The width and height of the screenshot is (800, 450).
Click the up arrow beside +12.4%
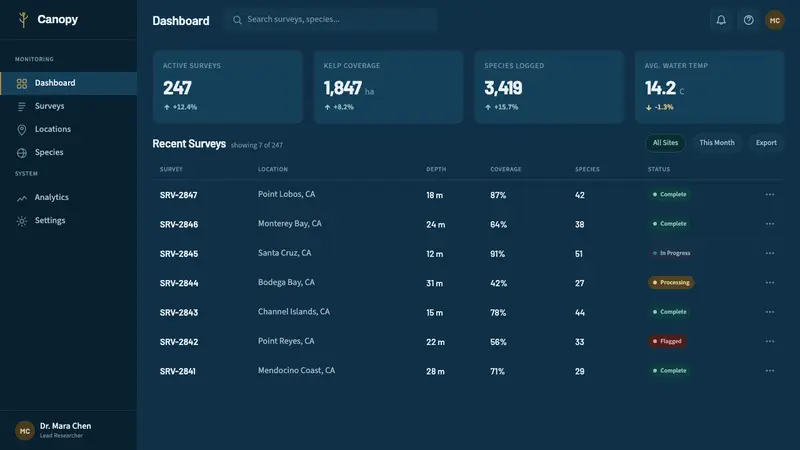[x=167, y=107]
